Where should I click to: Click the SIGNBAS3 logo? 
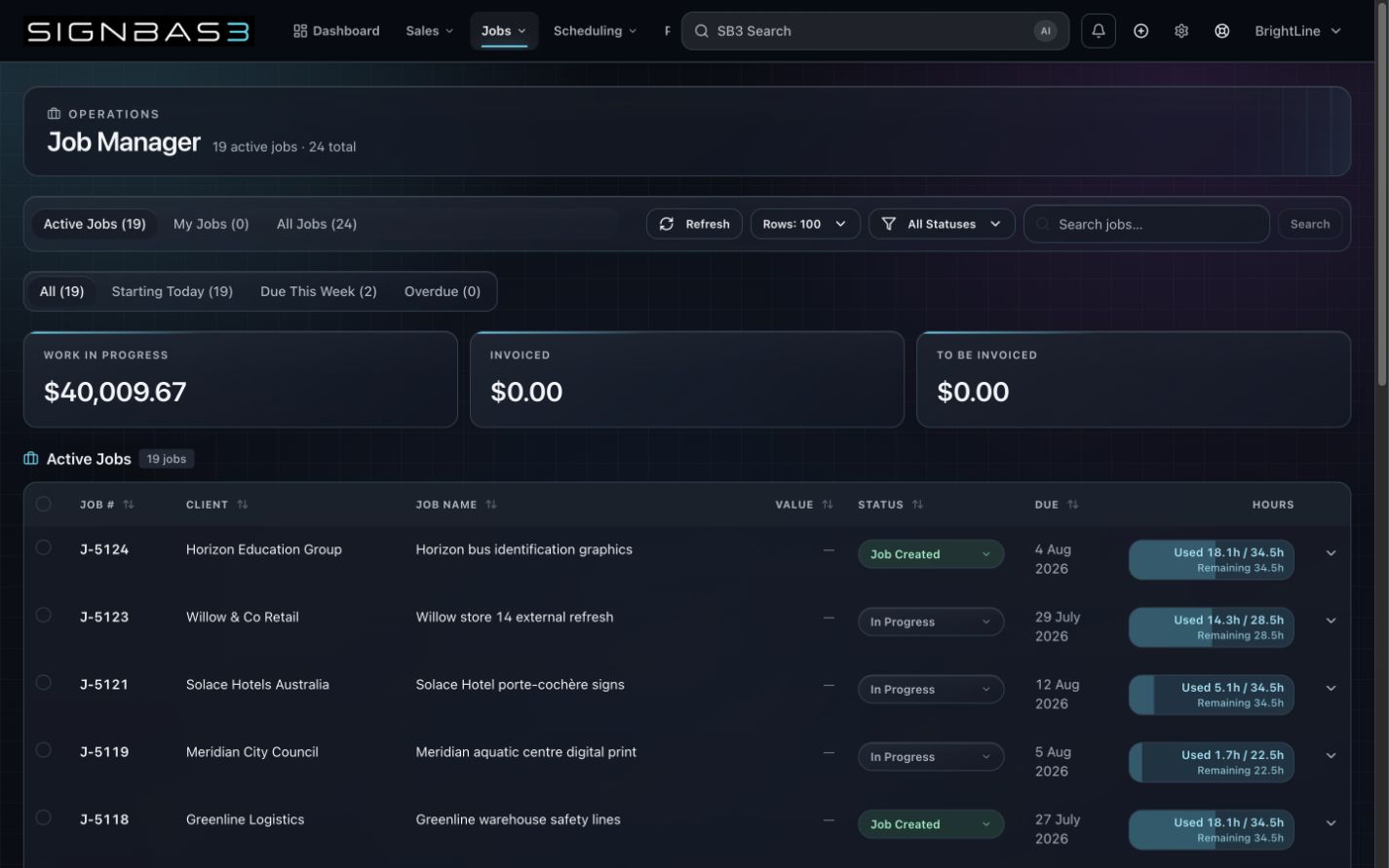click(x=138, y=31)
